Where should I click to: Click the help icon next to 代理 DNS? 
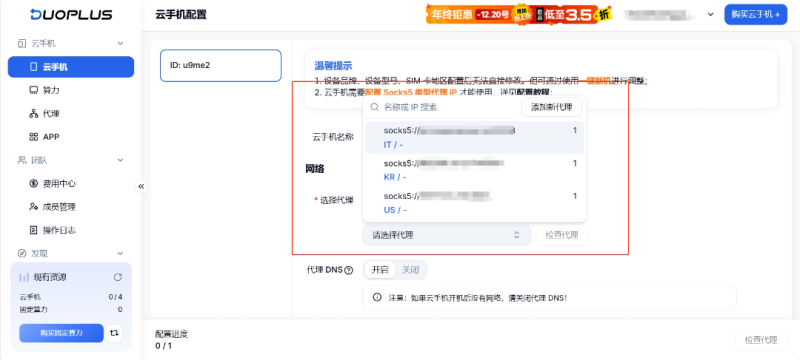tap(349, 270)
